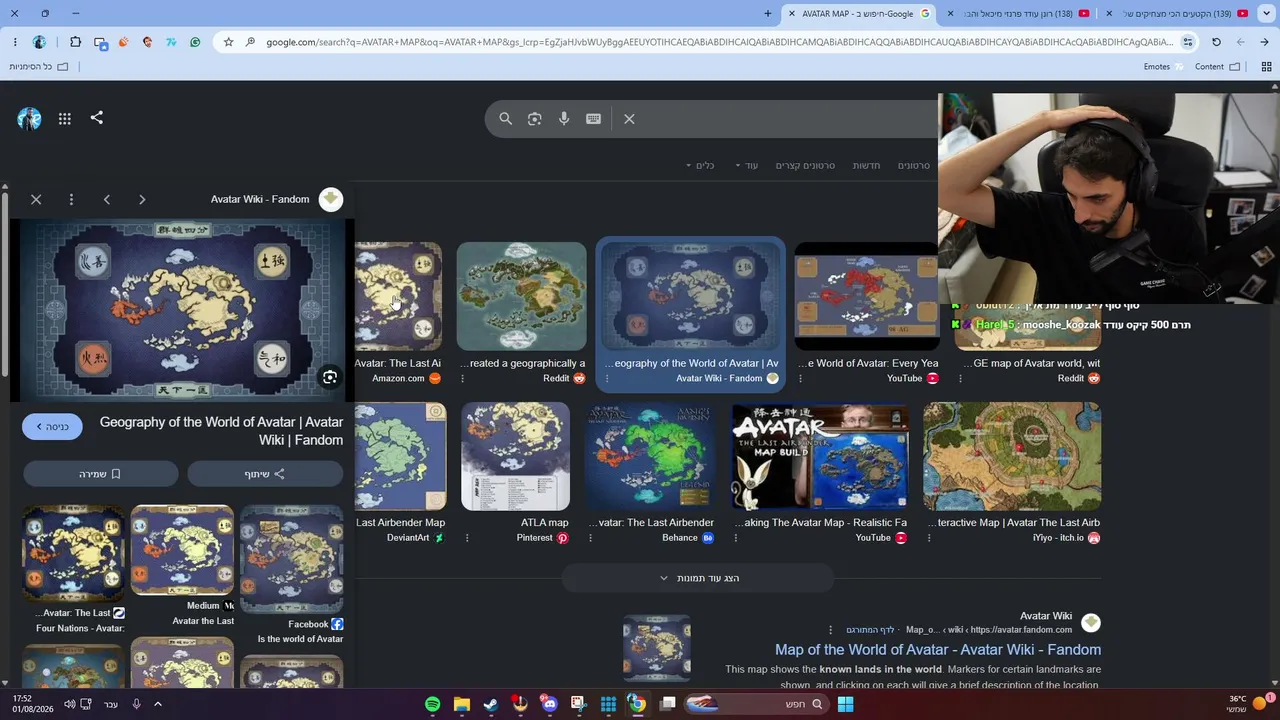Close the image preview side panel
Viewport: 1280px width, 720px height.
point(36,199)
